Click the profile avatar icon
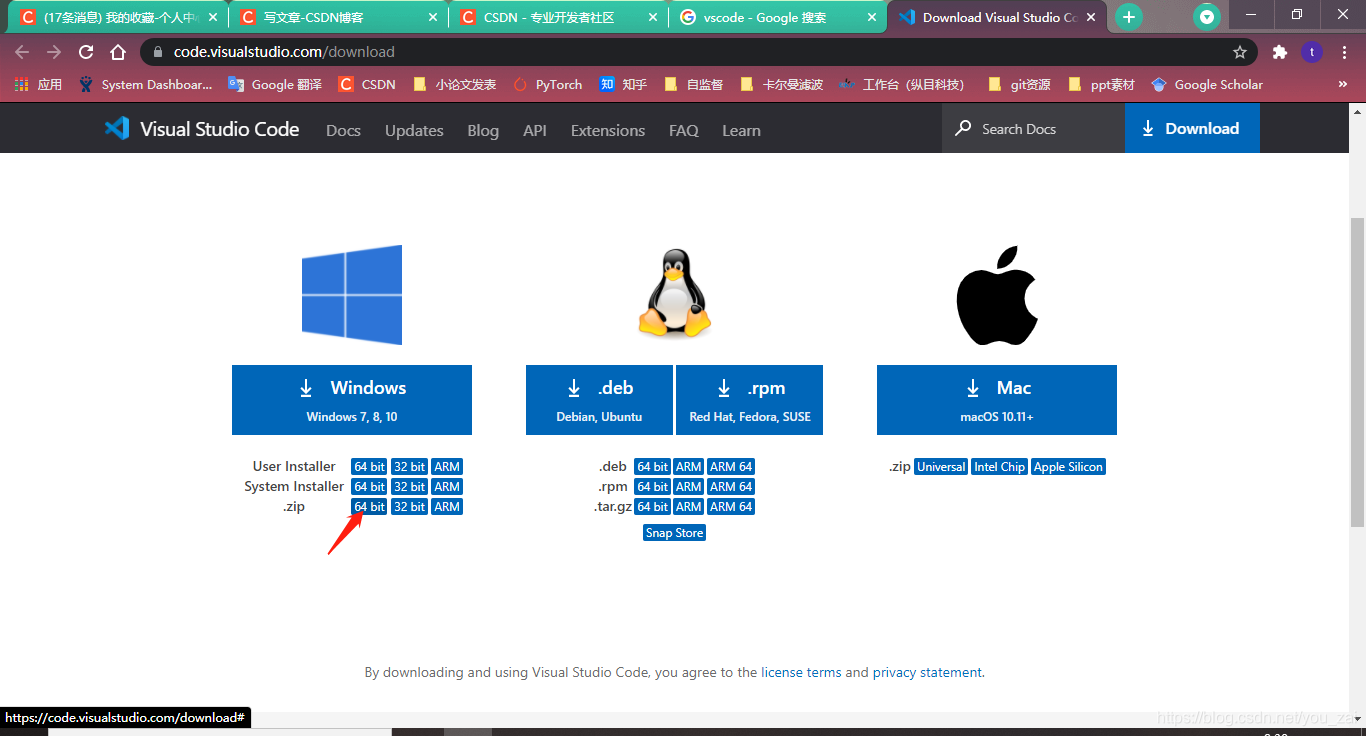Image resolution: width=1366 pixels, height=736 pixels. pos(1312,52)
